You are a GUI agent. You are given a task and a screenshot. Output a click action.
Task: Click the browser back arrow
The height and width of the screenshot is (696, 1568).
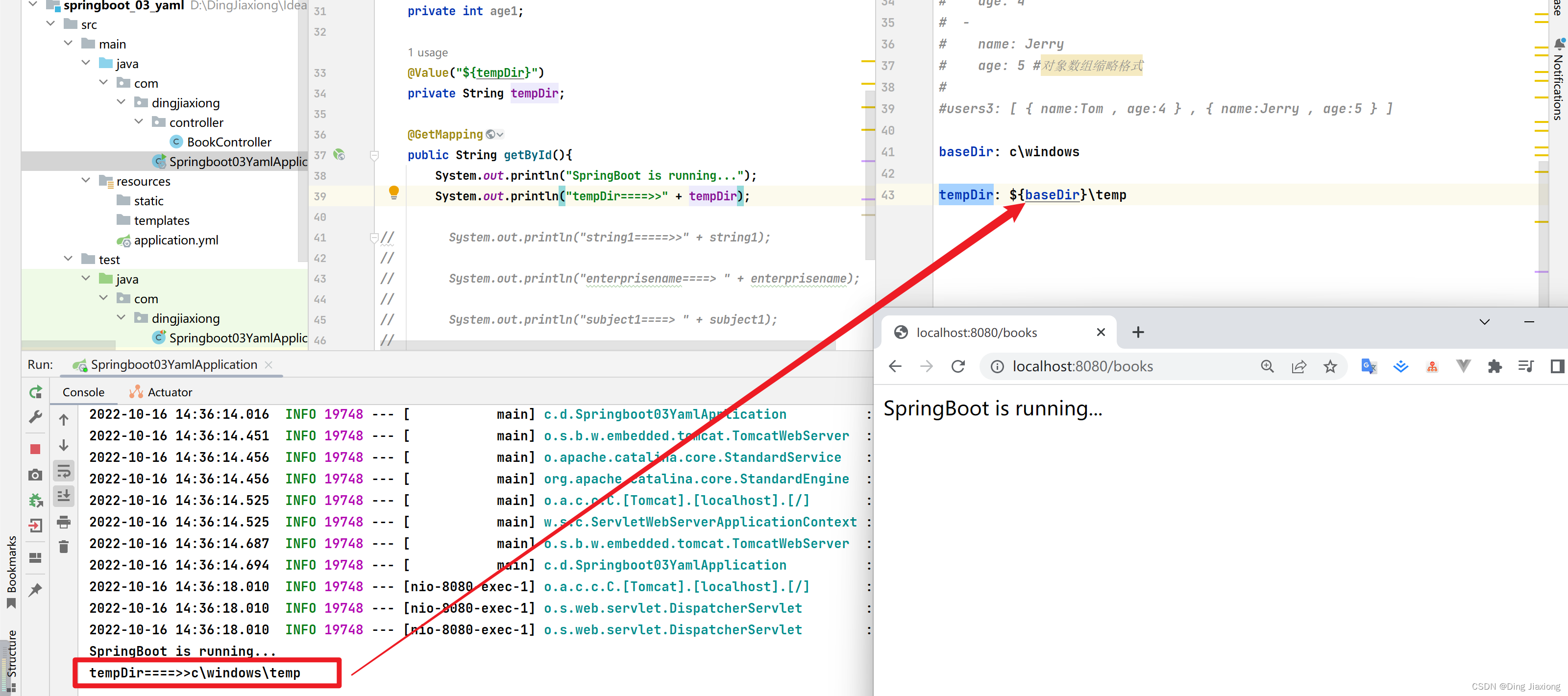coord(895,366)
